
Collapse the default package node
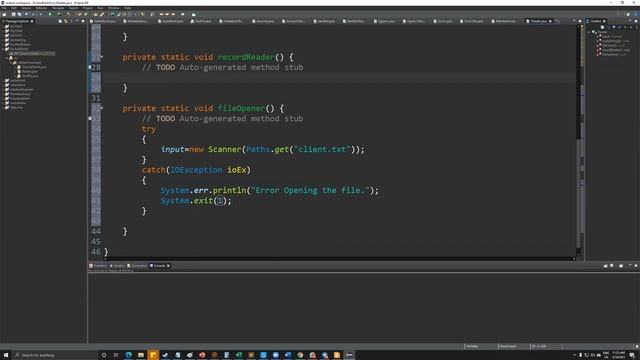pyautogui.click(x=11, y=62)
